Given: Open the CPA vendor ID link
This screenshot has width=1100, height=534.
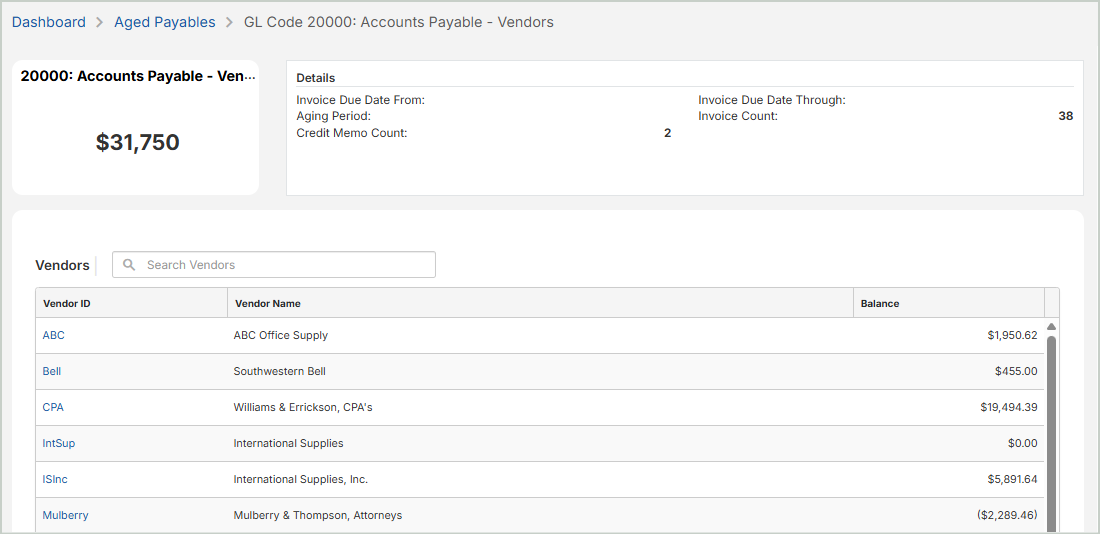Looking at the screenshot, I should point(53,407).
